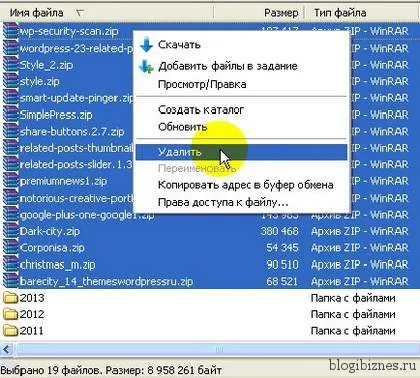Image resolution: width=420 pixels, height=378 pixels.
Task: Click the wp-security-scan.zip archive icon
Action: point(11,31)
